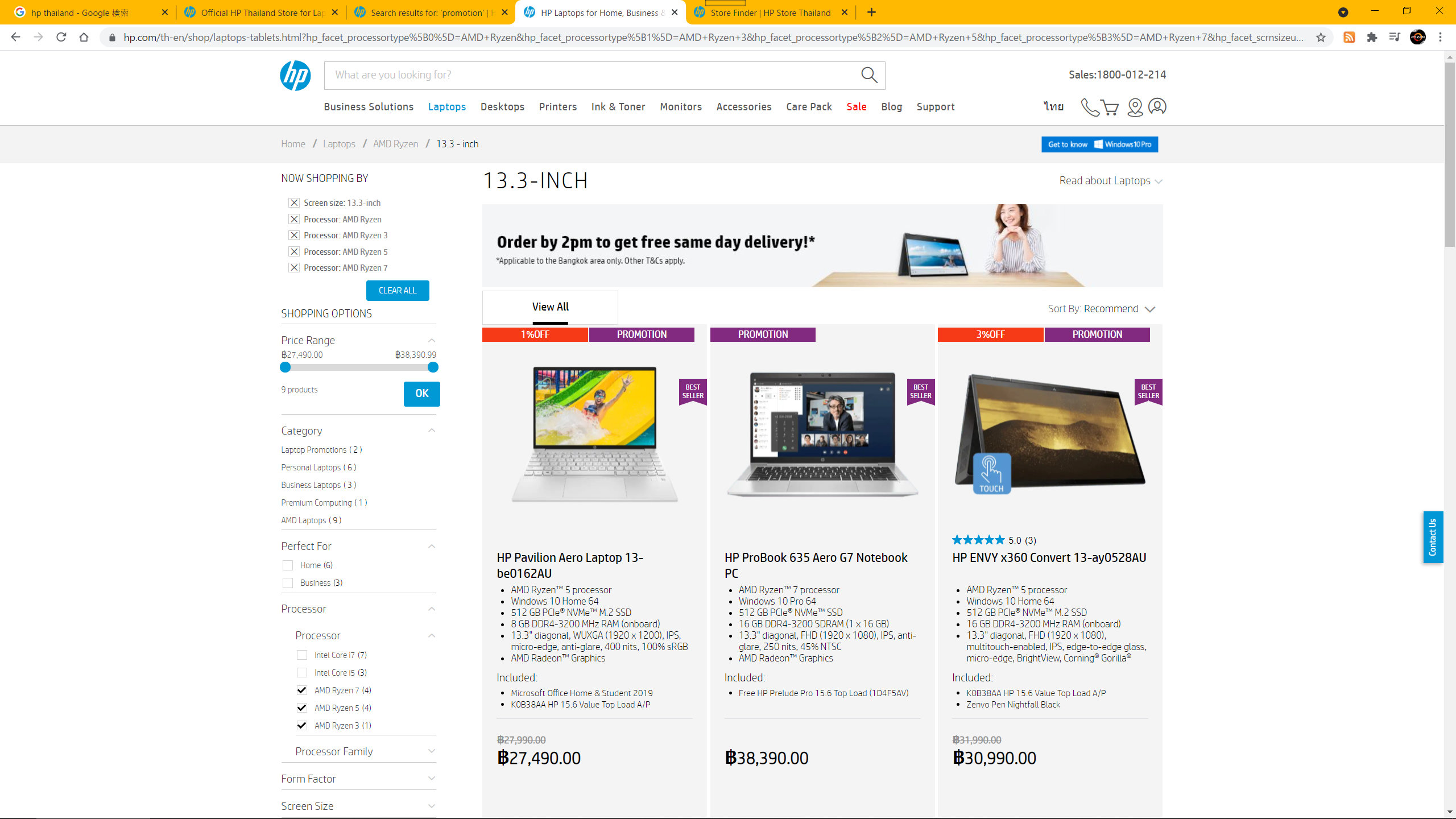Screen dimensions: 1456x819
Task: Open HP Pavilion Aero Laptop 13 title
Action: coord(569,565)
